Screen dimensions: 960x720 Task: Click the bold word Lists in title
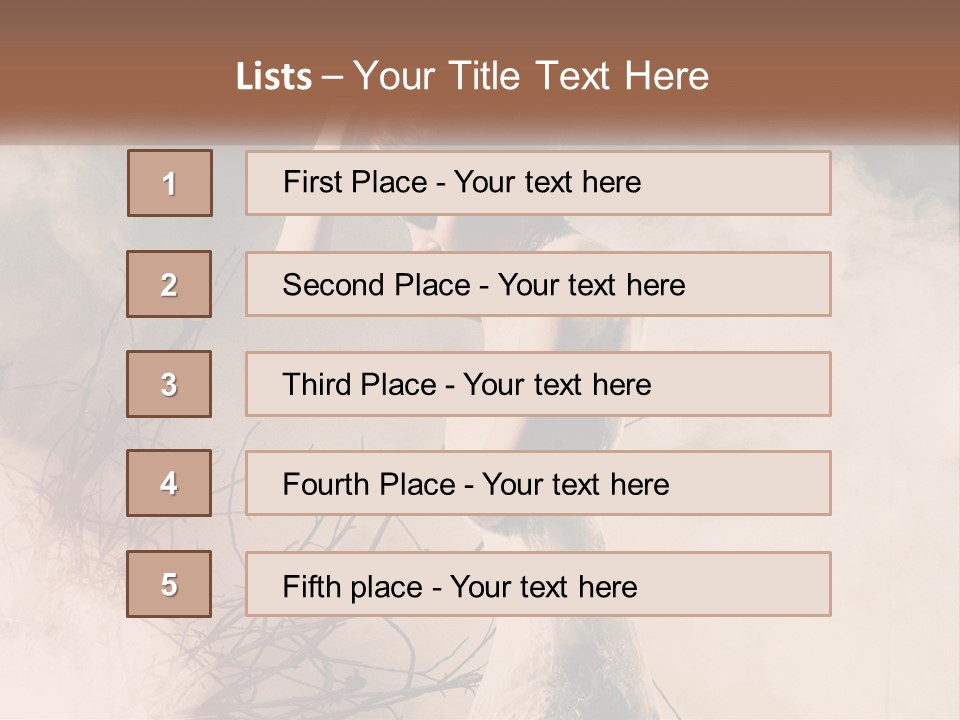(274, 77)
